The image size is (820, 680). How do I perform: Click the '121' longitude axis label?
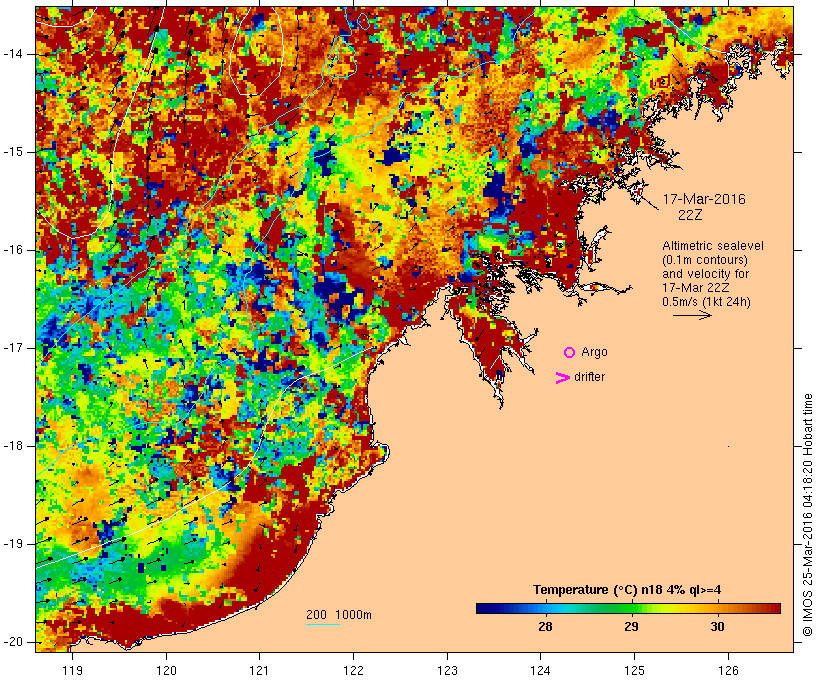click(x=260, y=670)
